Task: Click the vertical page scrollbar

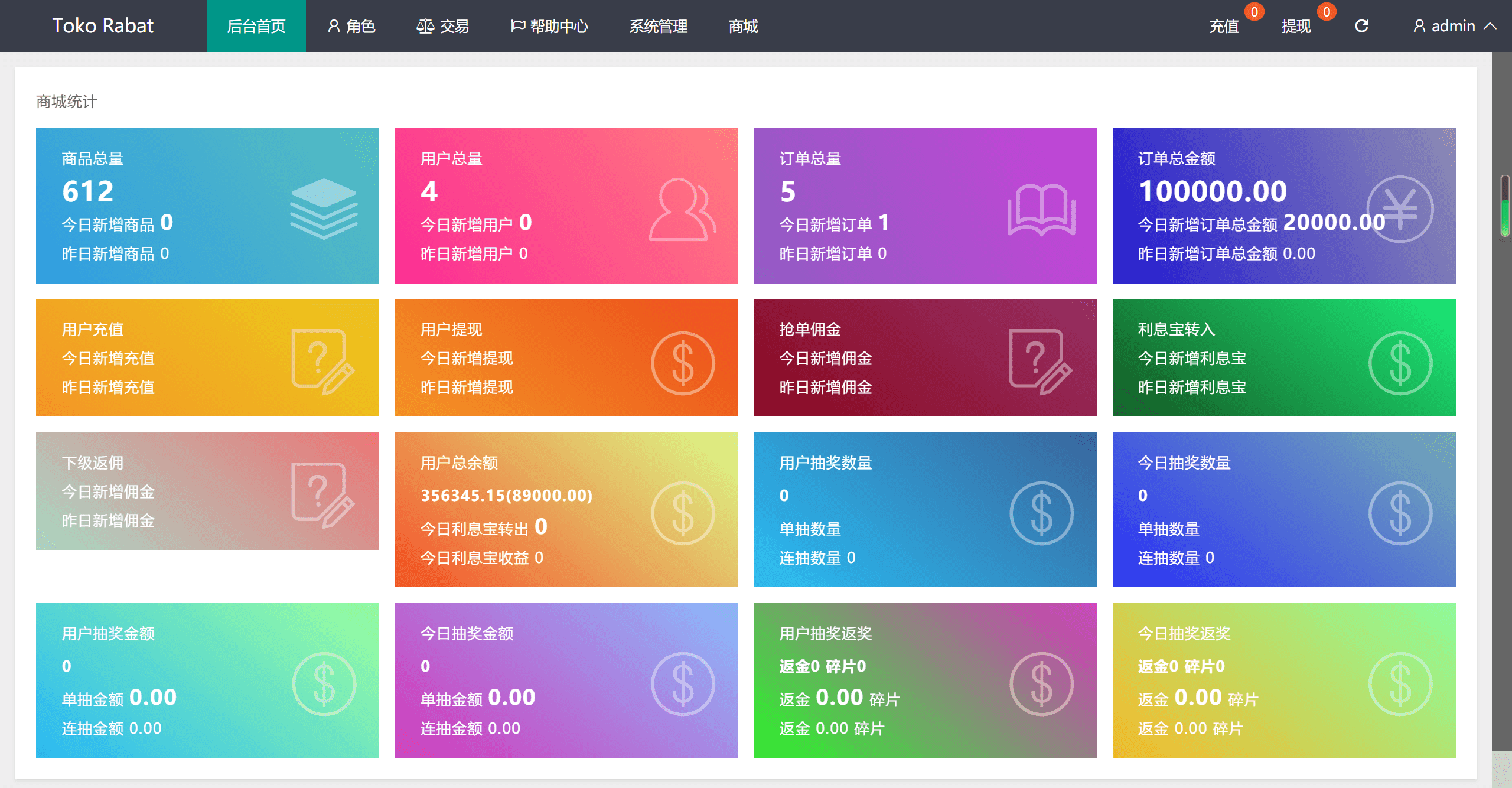Action: 1505,206
